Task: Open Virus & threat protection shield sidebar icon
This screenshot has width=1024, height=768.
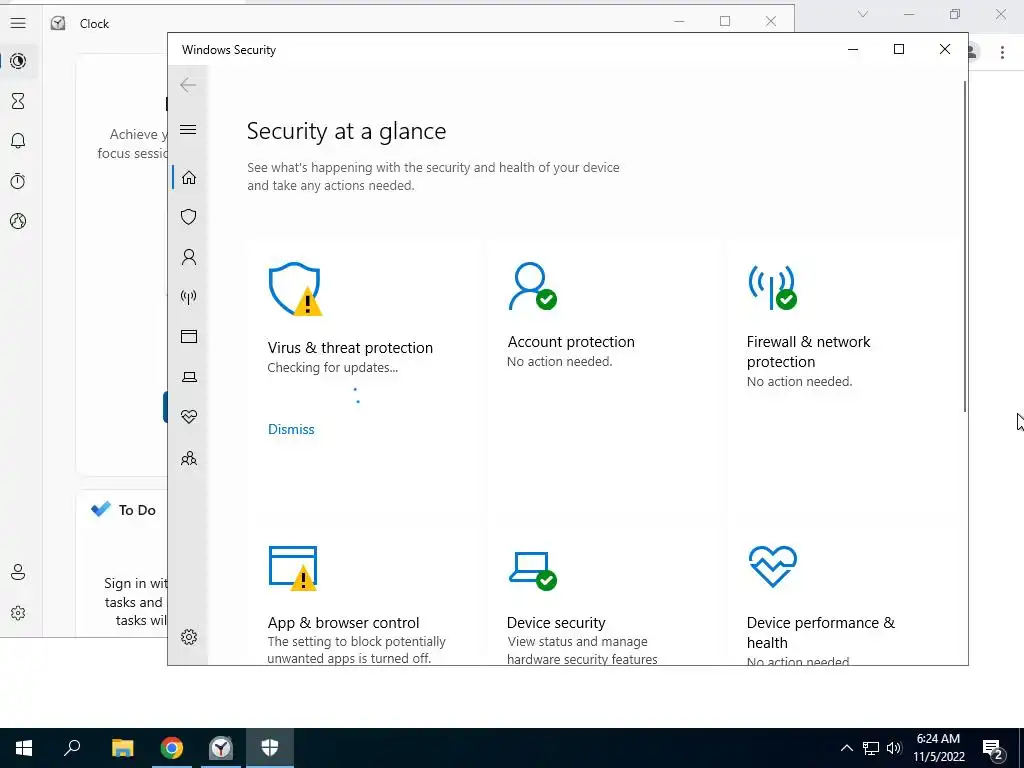Action: 189,217
